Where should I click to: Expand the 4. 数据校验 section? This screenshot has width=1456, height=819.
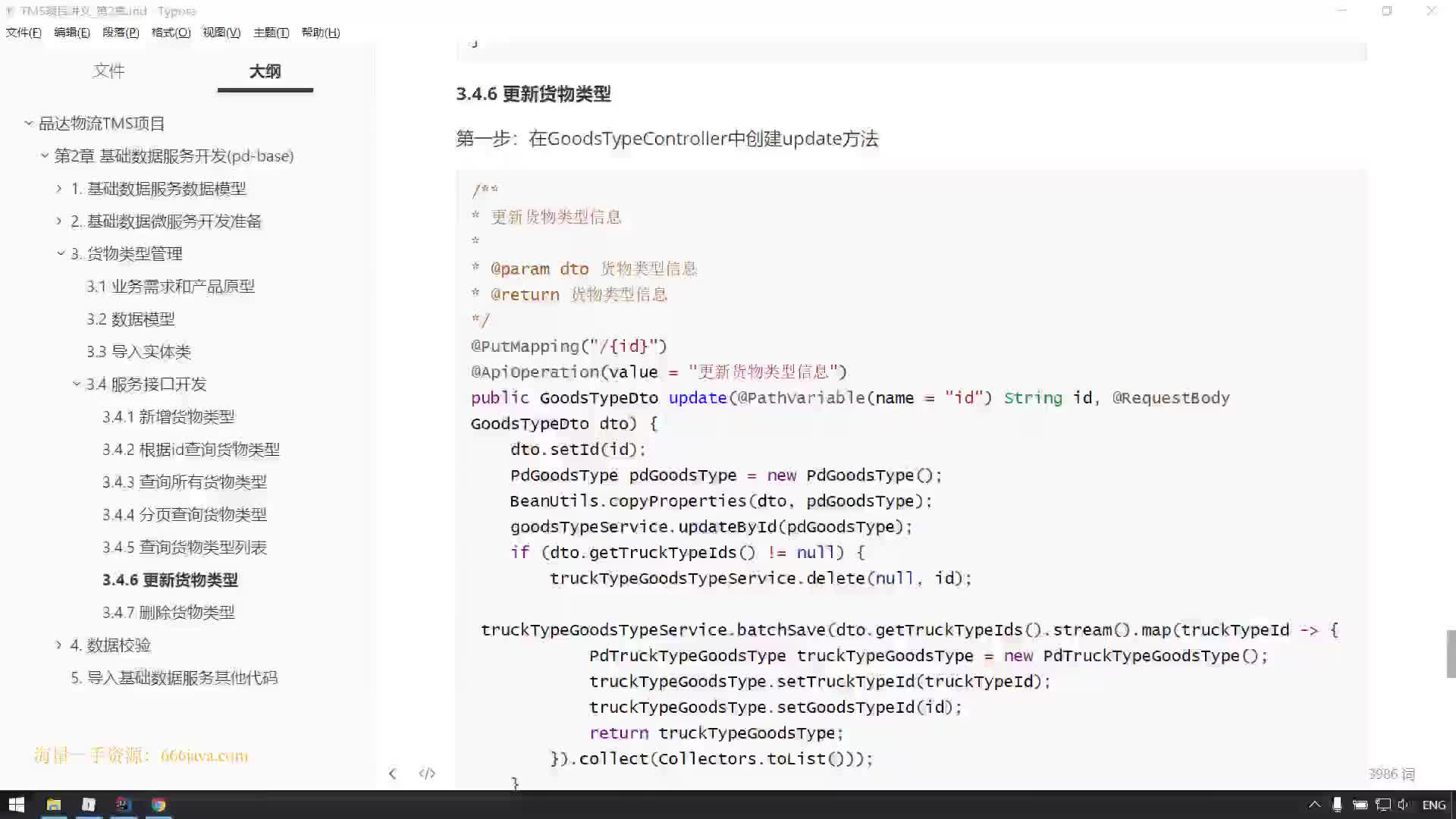click(59, 645)
